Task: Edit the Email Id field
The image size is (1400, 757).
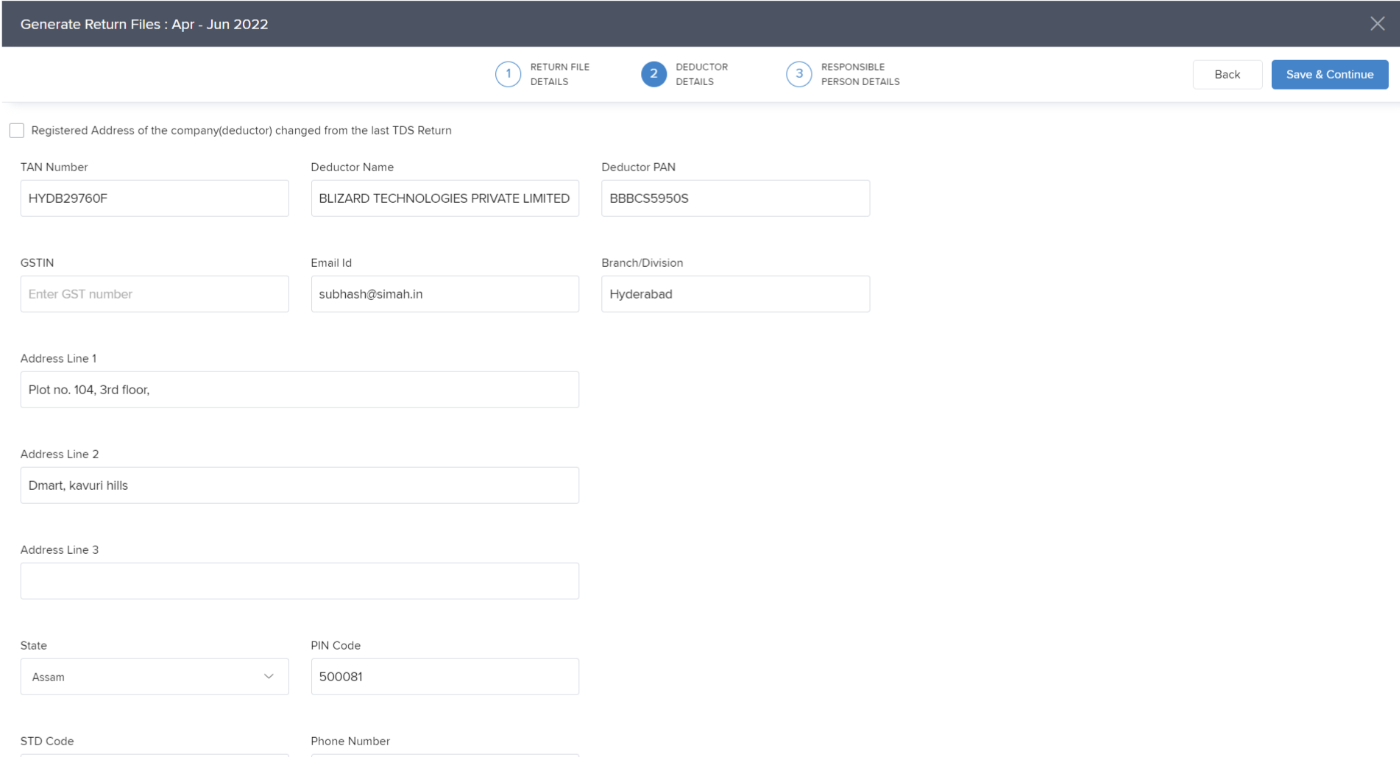Action: (444, 295)
